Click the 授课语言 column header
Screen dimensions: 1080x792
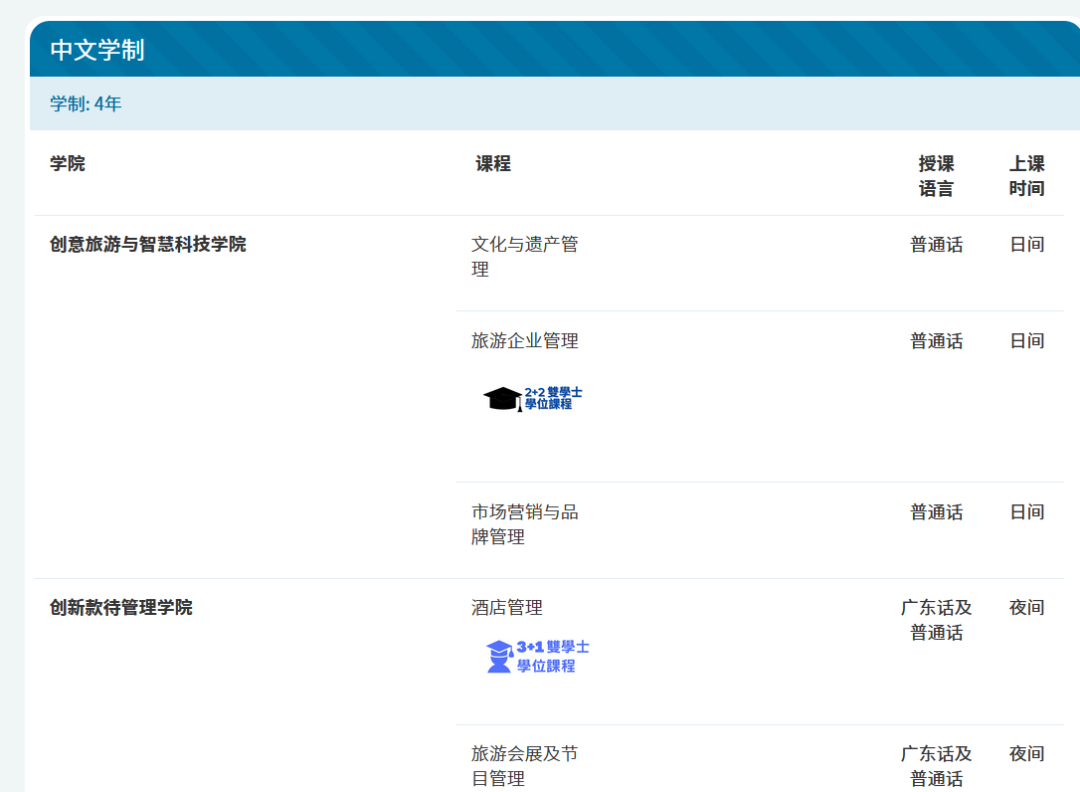point(936,176)
